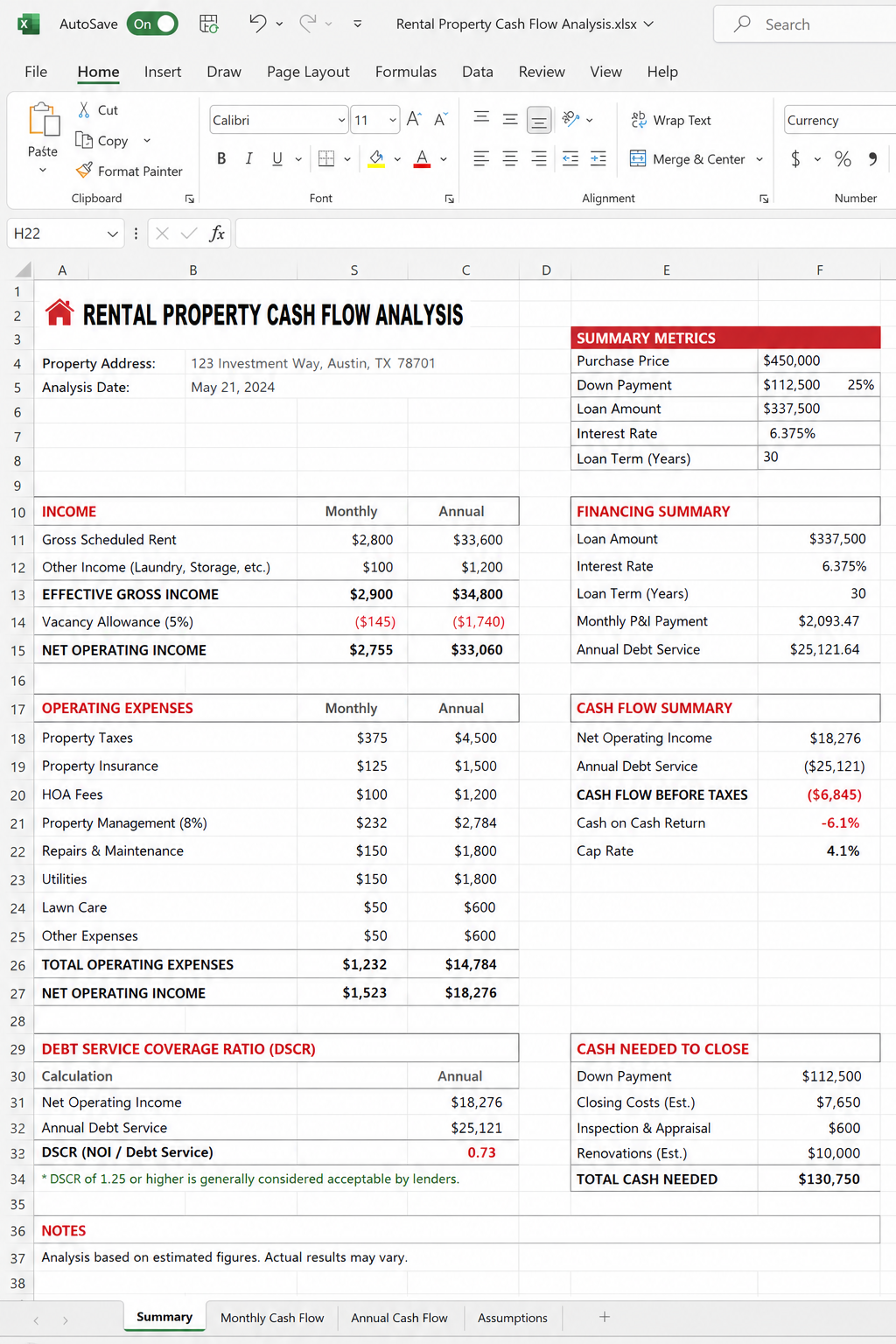Open the Font settings dialog launcher

[x=450, y=199]
